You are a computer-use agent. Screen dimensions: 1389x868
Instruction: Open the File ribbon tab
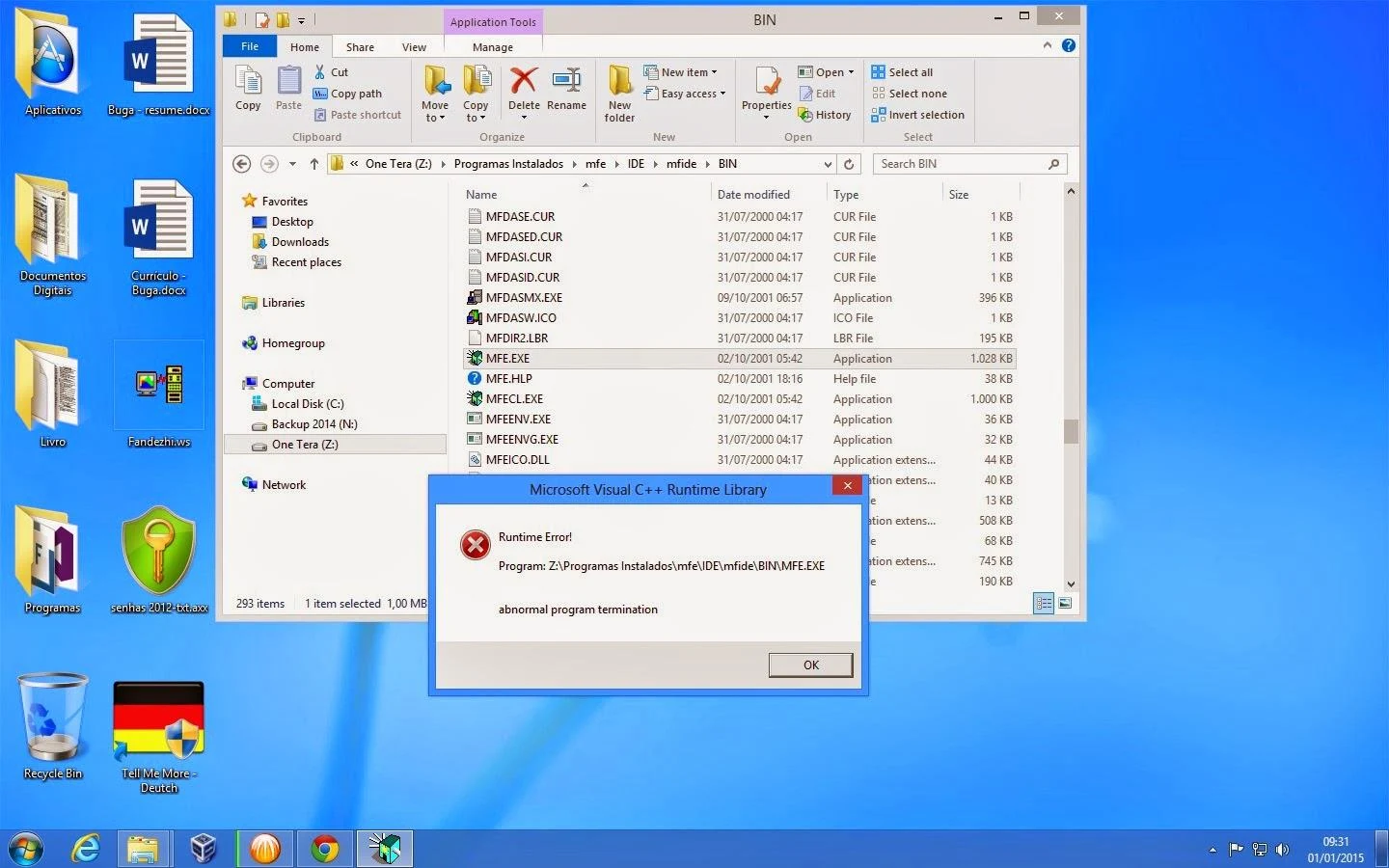coord(250,46)
